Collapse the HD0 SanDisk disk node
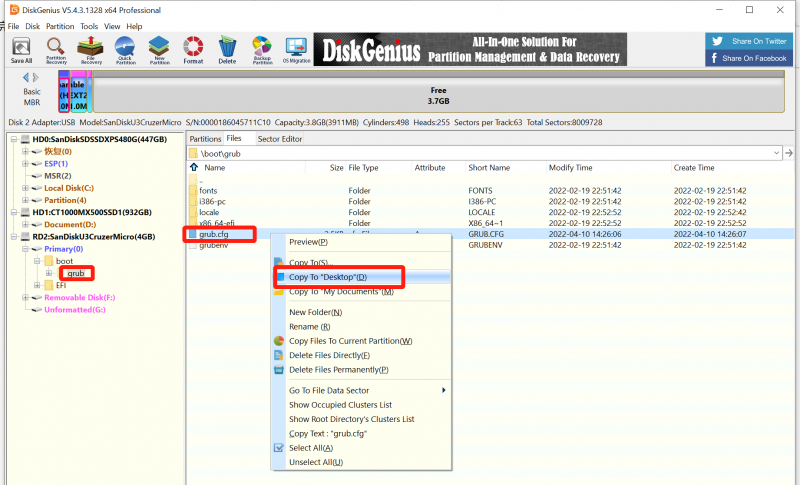 12,139
